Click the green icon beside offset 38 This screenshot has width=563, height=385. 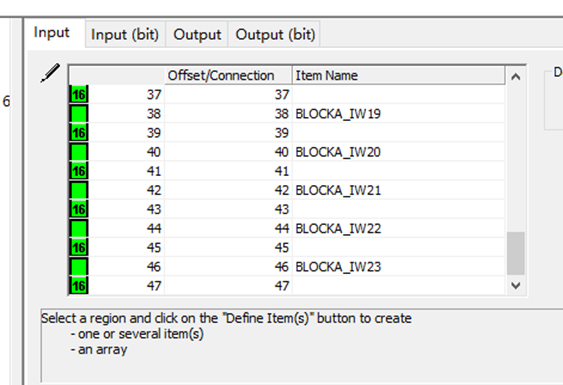[x=79, y=113]
